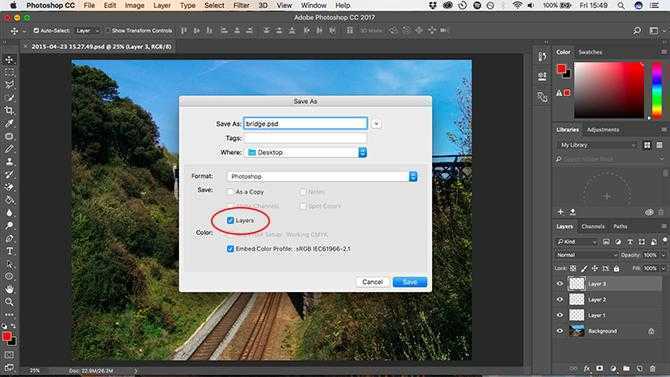Select the Crop tool in the toolbar
This screenshot has width=670, height=377.
tap(9, 111)
